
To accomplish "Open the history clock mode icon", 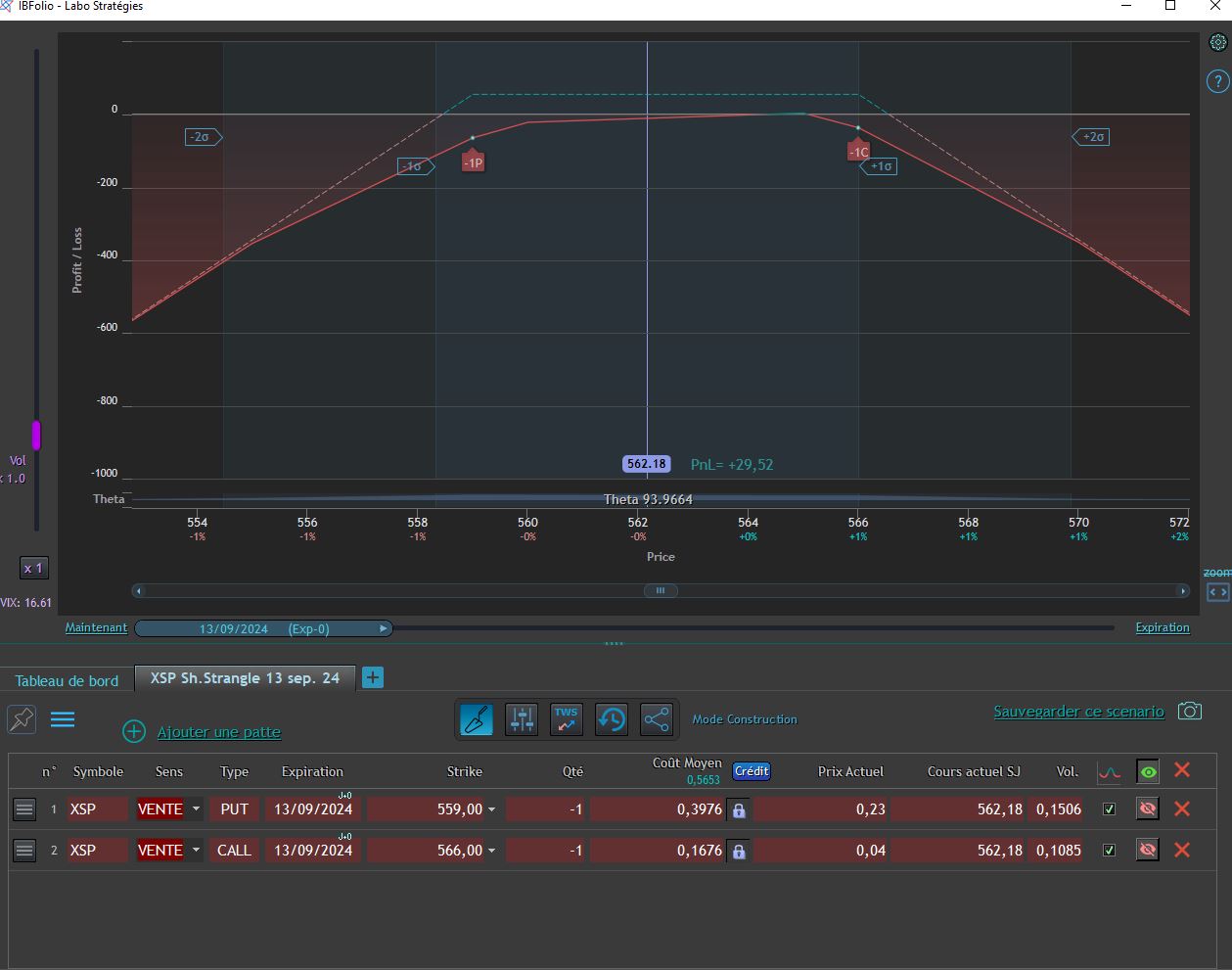I will click(x=612, y=719).
